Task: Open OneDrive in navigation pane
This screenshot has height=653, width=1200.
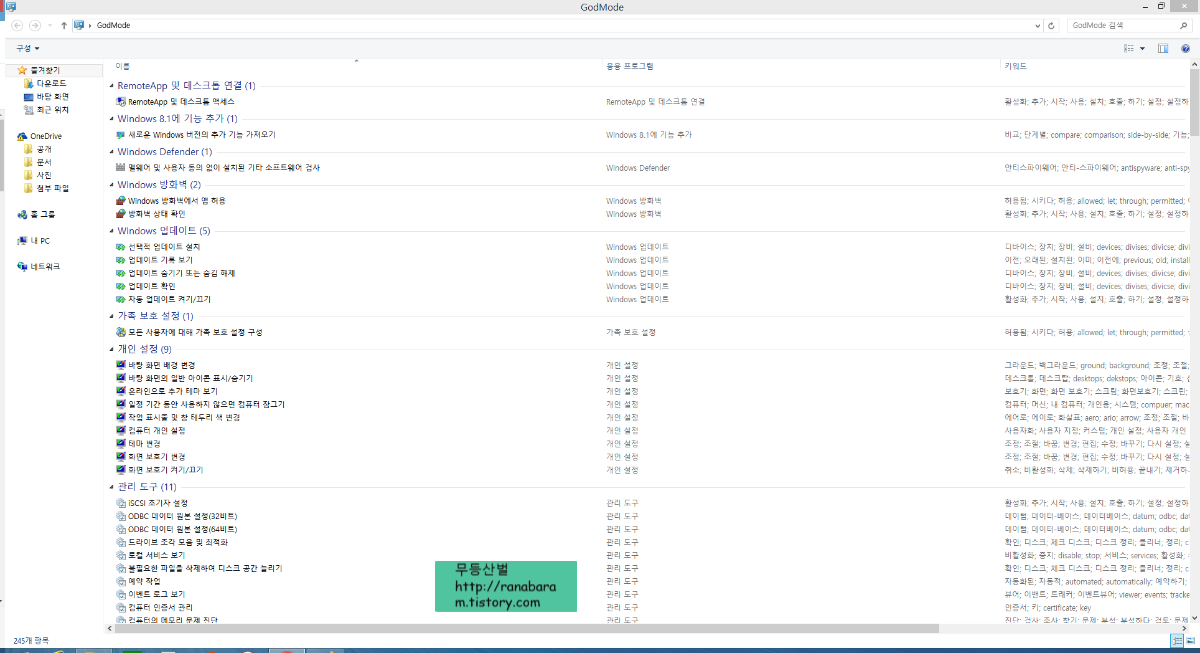Action: [x=39, y=136]
